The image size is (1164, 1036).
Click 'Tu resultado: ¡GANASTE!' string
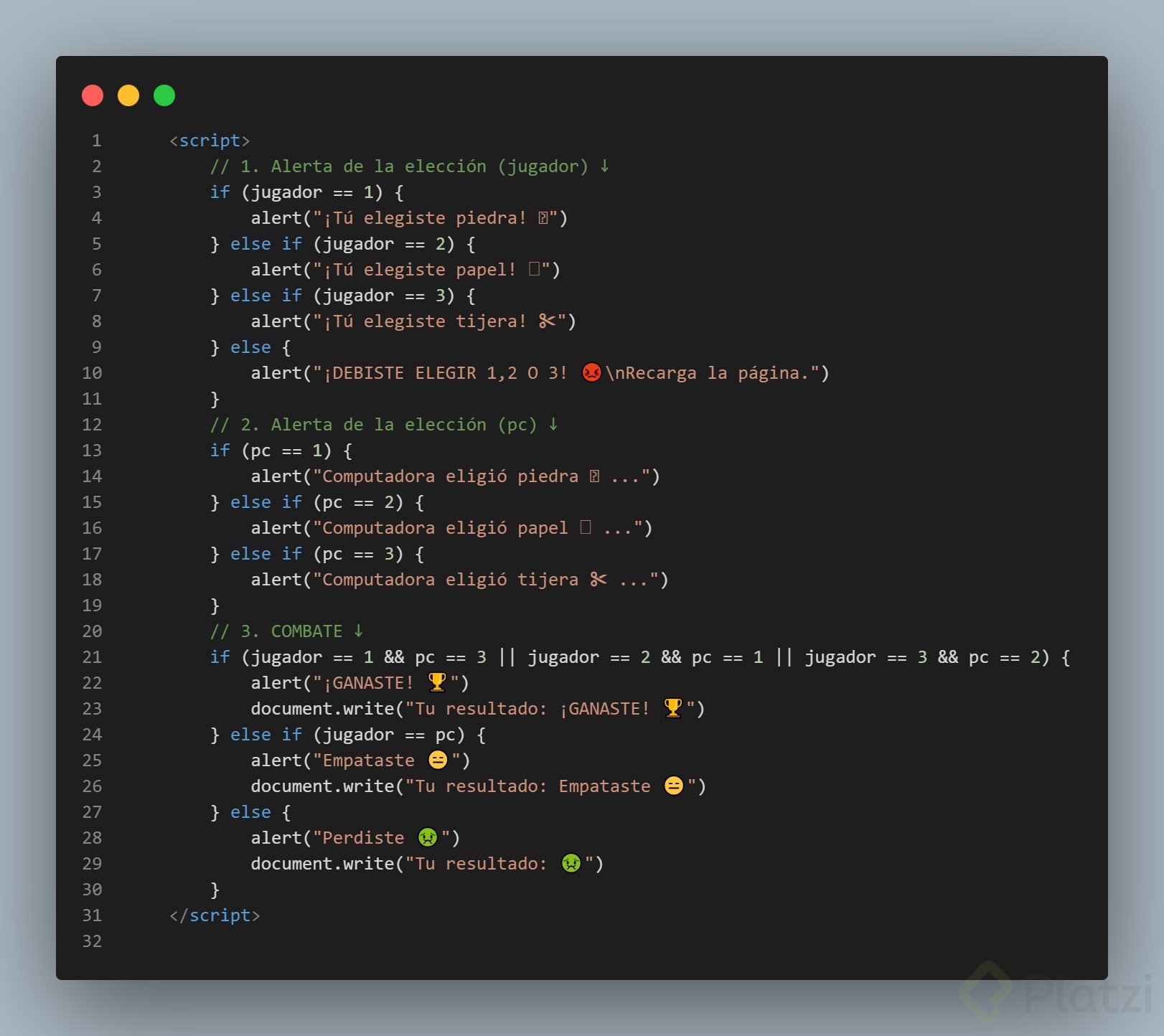(532, 709)
